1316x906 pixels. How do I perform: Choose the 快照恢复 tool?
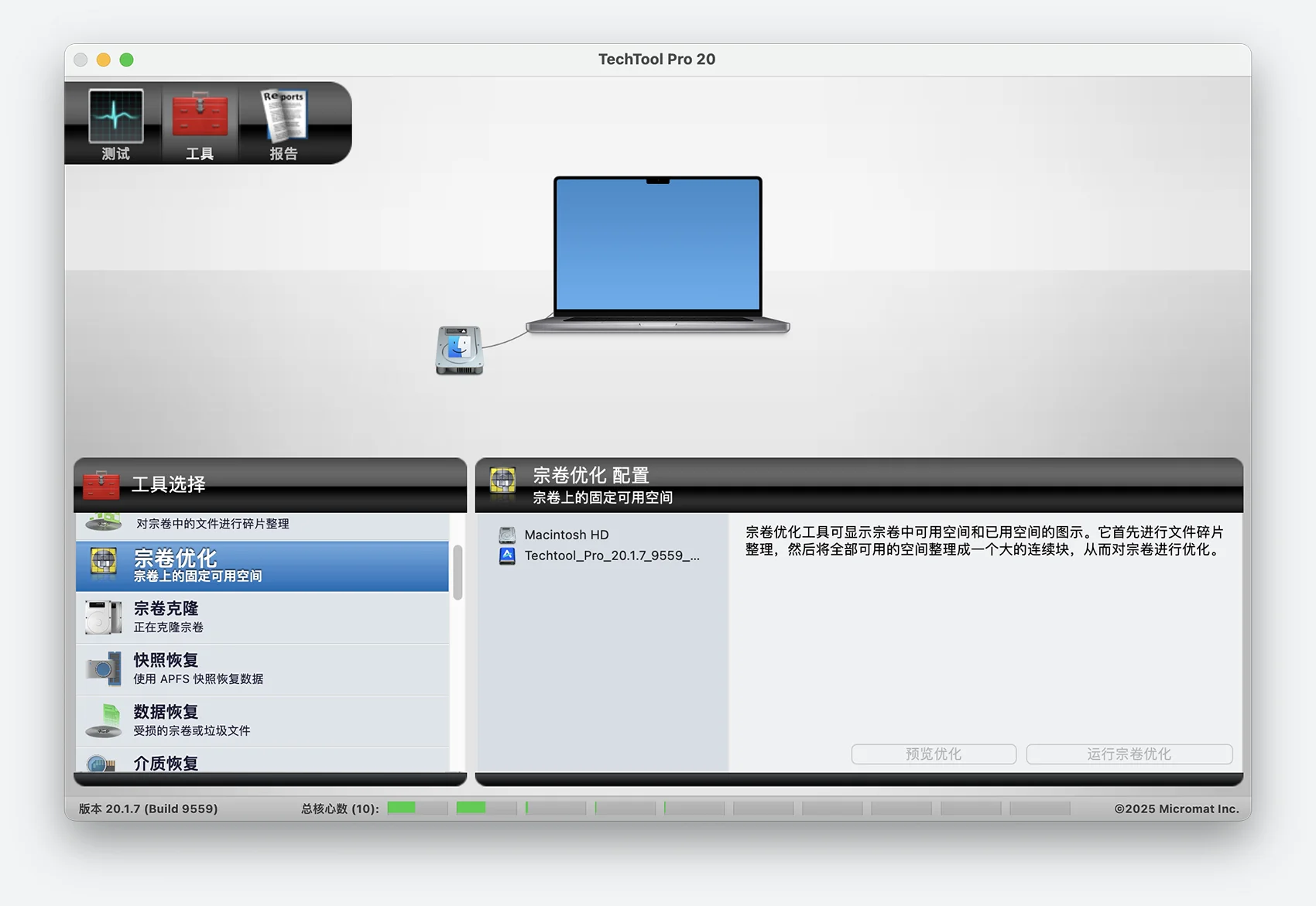coord(262,669)
